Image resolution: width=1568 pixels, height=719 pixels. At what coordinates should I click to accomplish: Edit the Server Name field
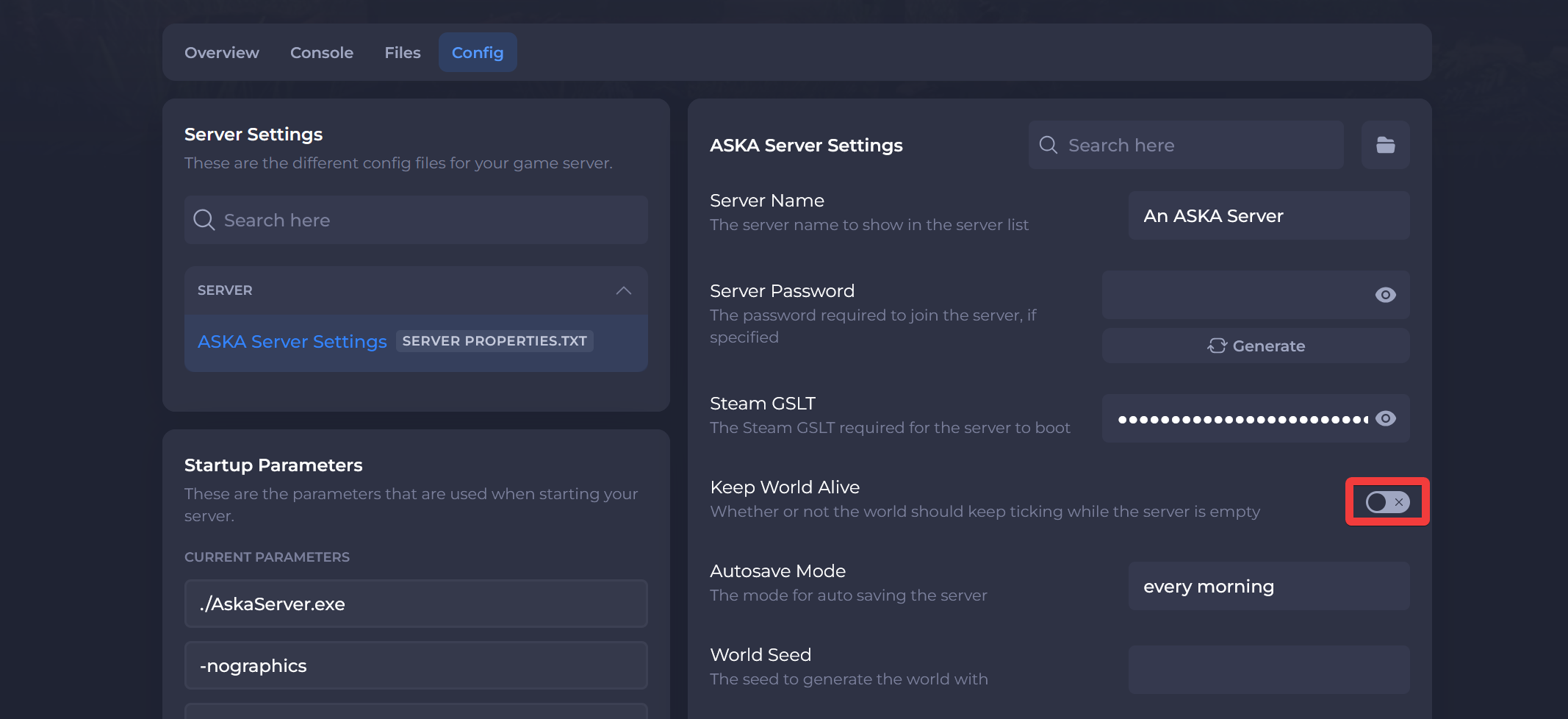coord(1268,215)
